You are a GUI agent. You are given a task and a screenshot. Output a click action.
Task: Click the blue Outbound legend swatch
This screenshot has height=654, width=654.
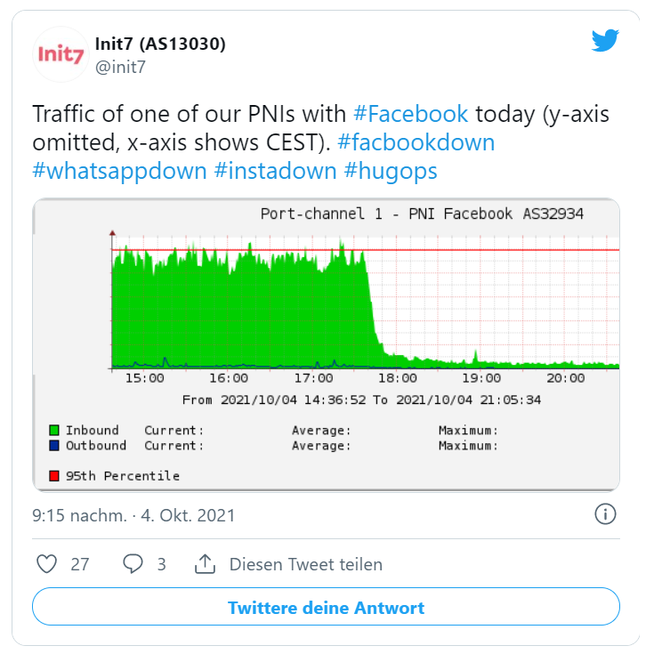[54, 445]
